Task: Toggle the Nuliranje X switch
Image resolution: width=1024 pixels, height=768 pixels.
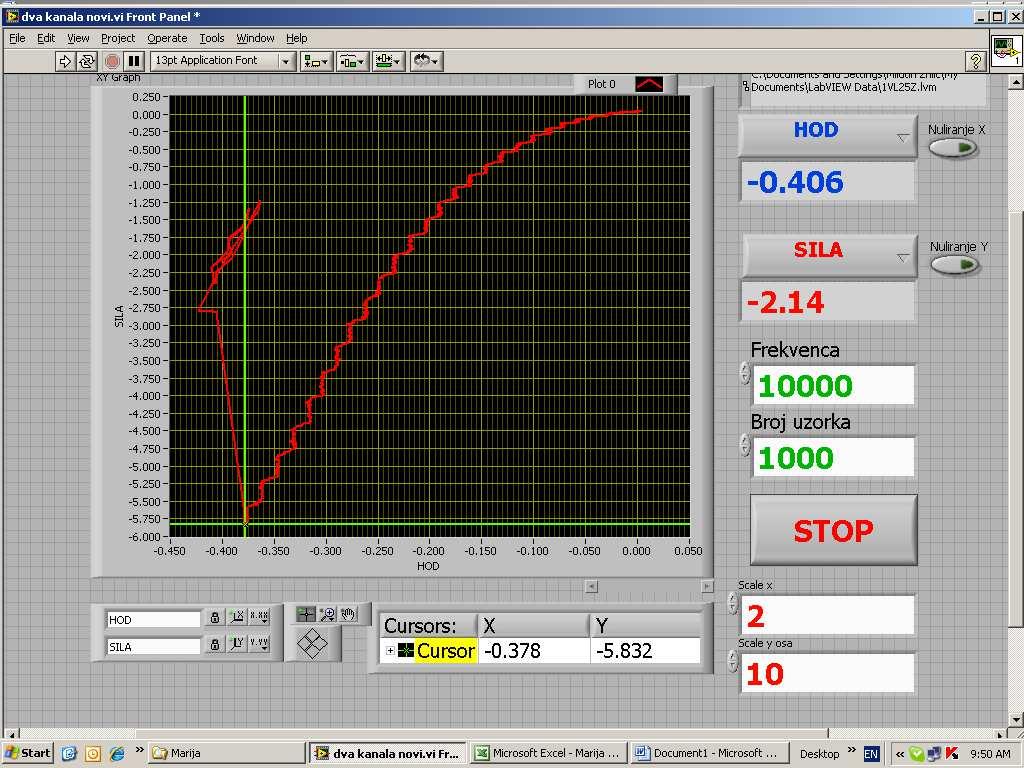Action: coord(953,148)
